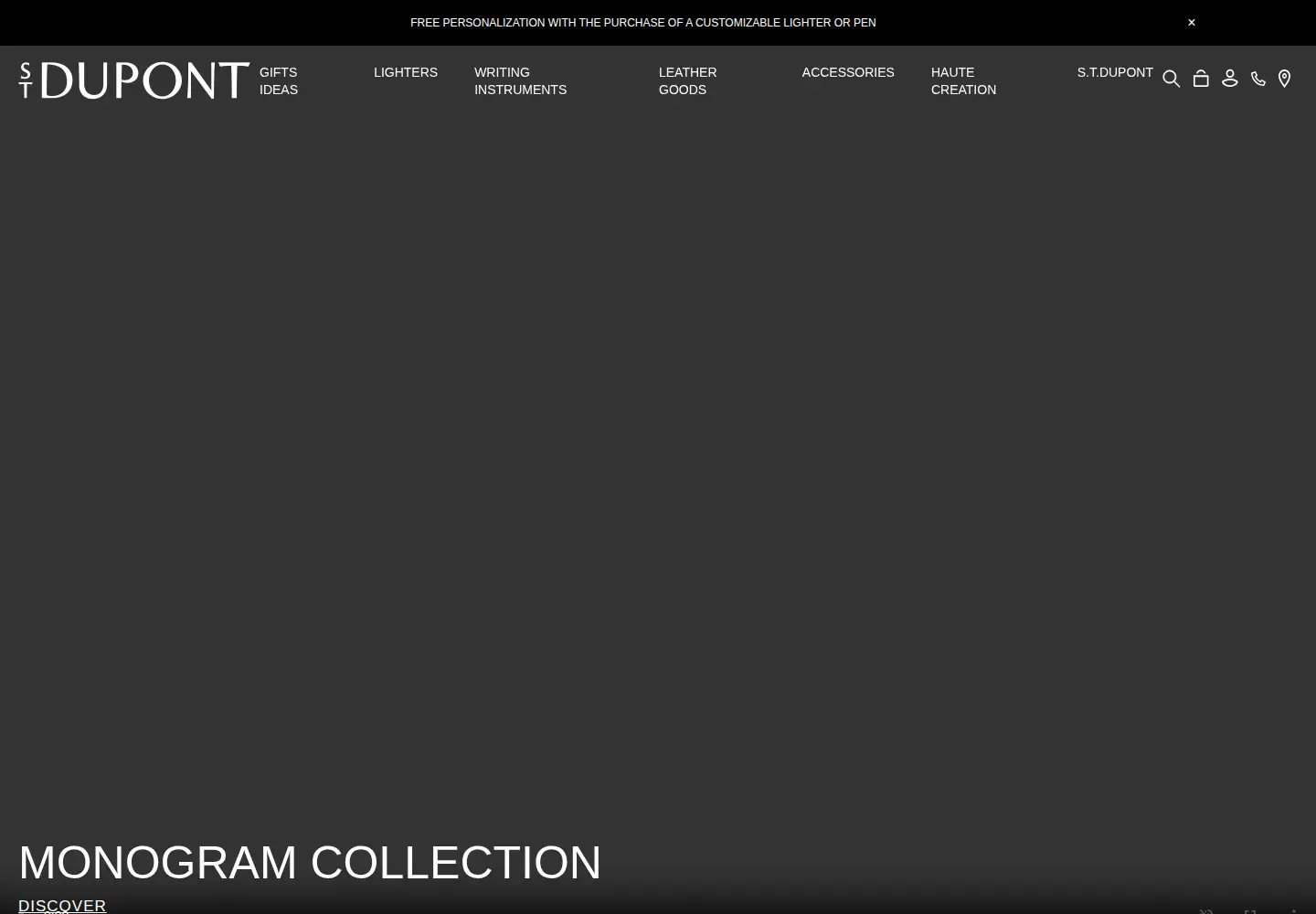Click the Monogram Collection heading
This screenshot has width=1316, height=914.
[x=310, y=862]
